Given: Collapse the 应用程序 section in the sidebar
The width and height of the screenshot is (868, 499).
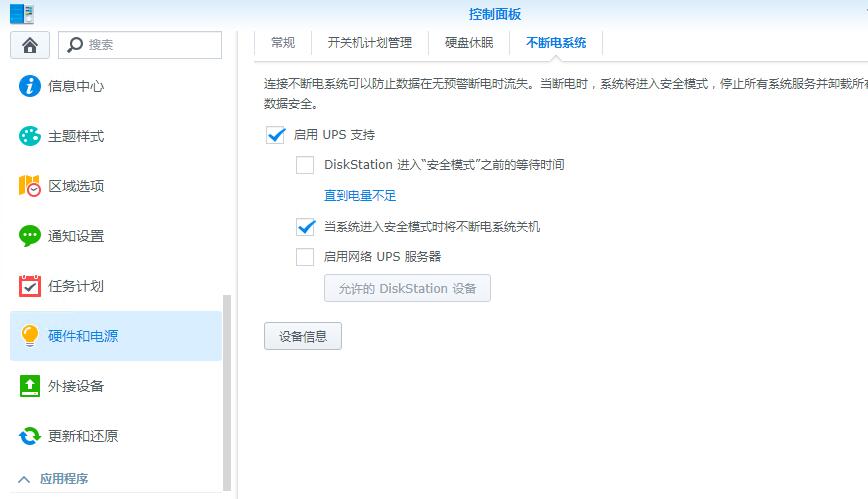Looking at the screenshot, I should 25,479.
